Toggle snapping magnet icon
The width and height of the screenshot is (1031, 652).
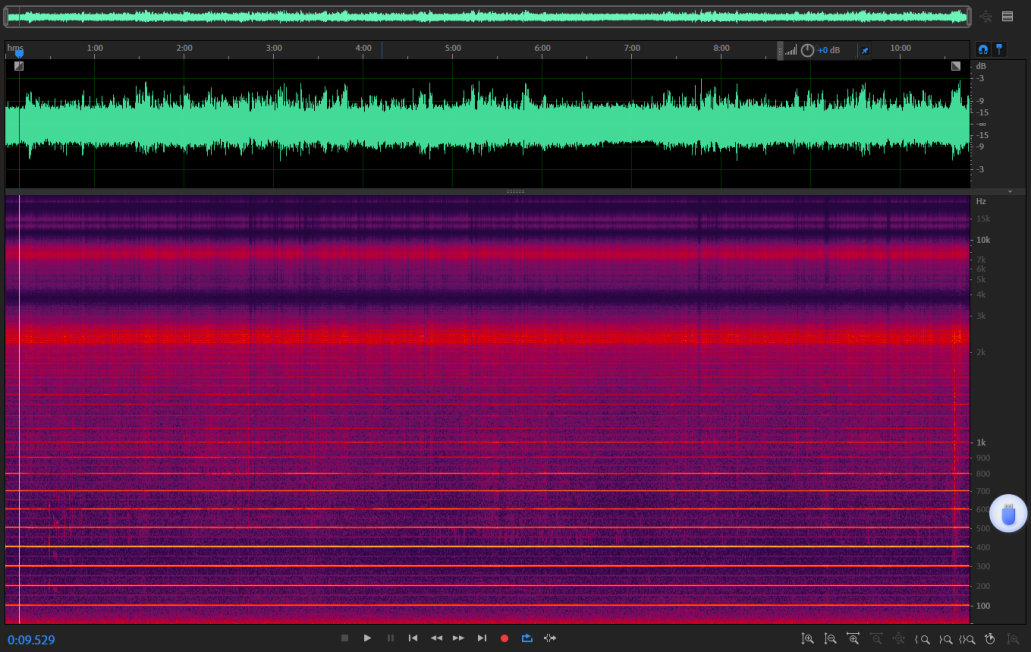tap(982, 49)
